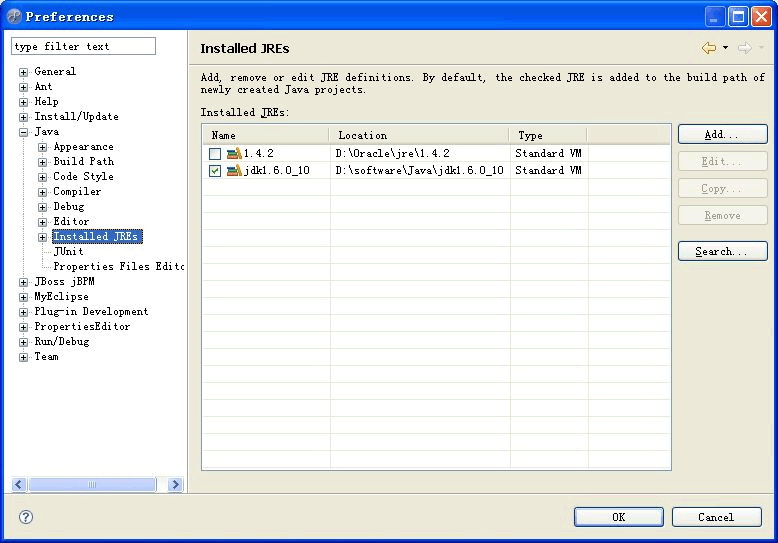The height and width of the screenshot is (543, 778).
Task: Select the jdk1.6.0_10 JRE name
Action: [x=277, y=170]
